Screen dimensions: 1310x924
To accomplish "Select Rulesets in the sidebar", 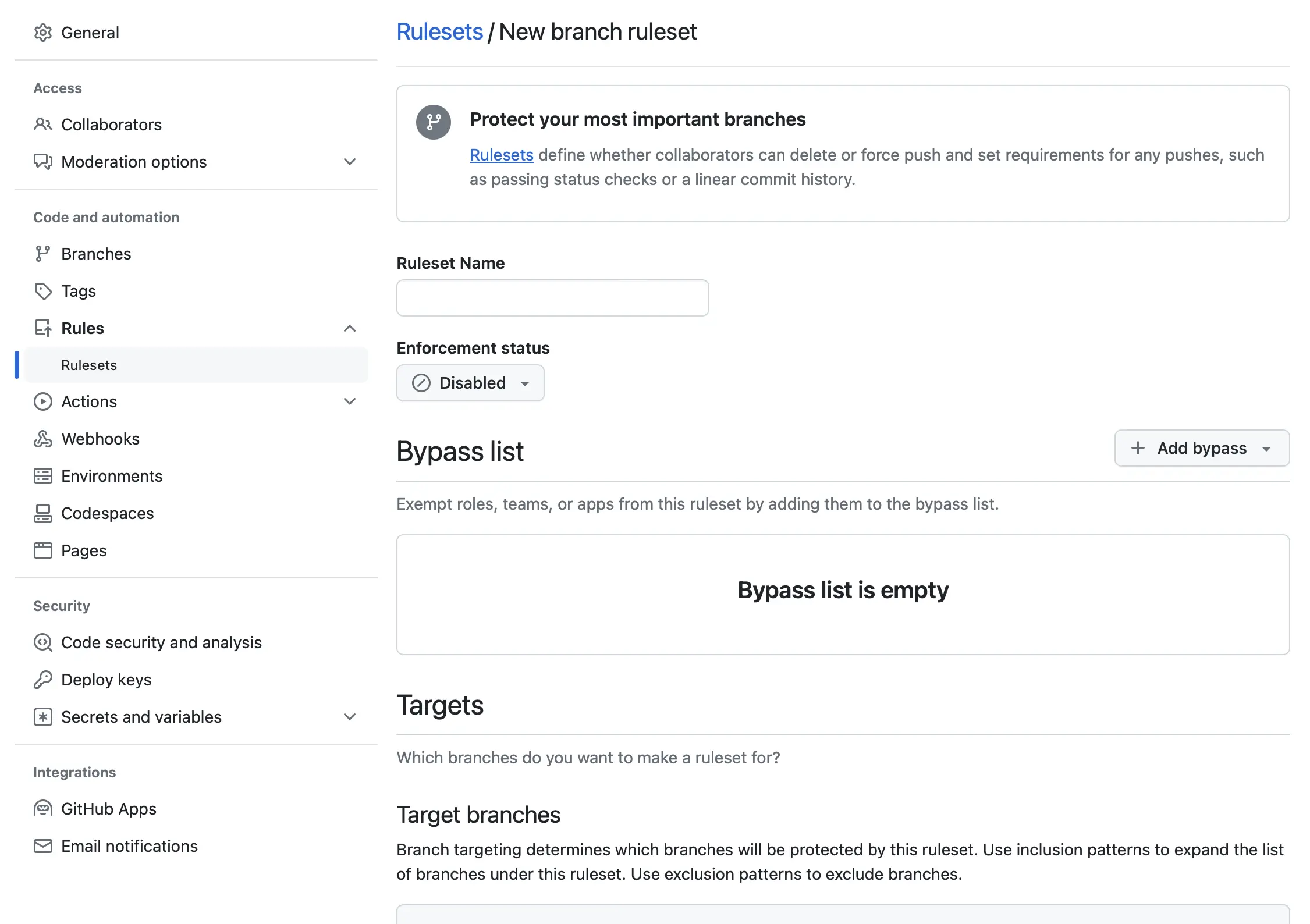I will (x=89, y=365).
